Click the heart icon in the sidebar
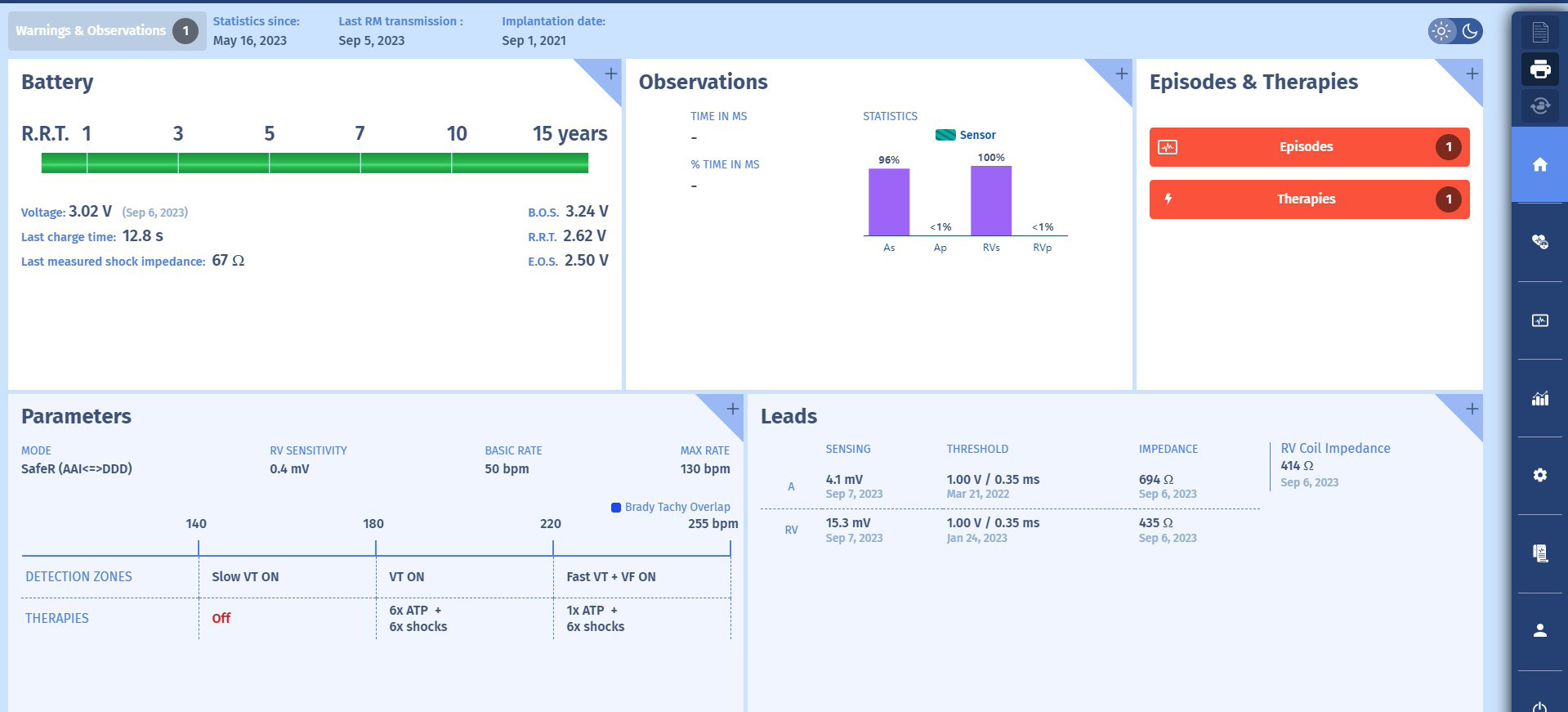 (x=1540, y=242)
